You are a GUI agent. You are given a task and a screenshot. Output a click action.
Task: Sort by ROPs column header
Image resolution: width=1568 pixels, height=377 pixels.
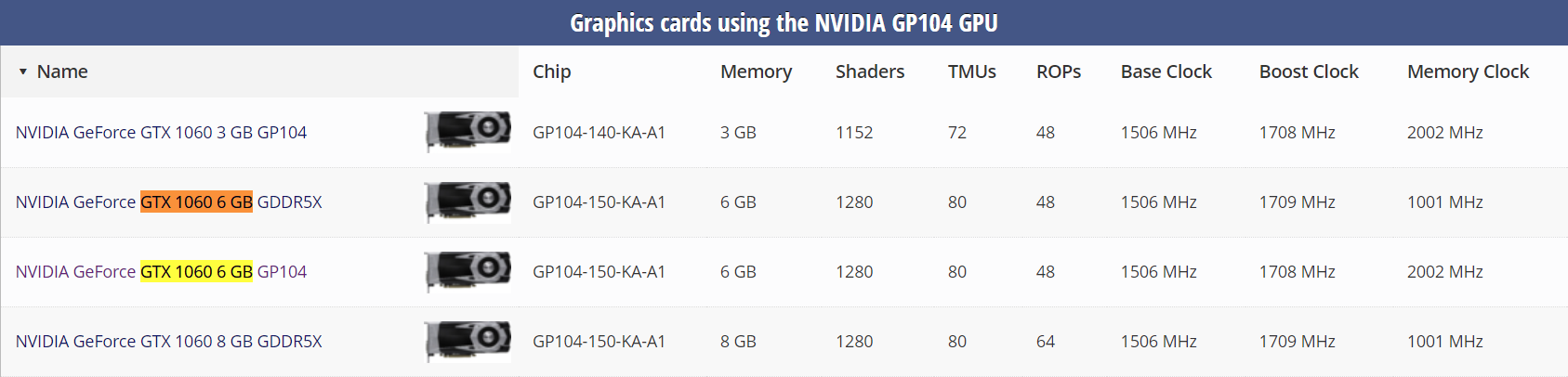1058,71
